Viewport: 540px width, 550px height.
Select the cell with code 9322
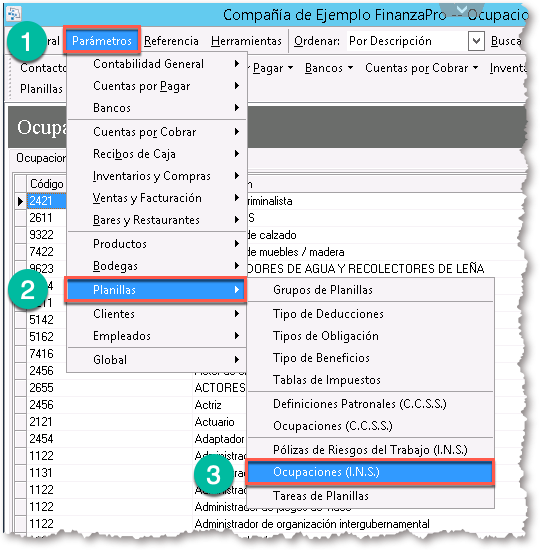tap(46, 235)
